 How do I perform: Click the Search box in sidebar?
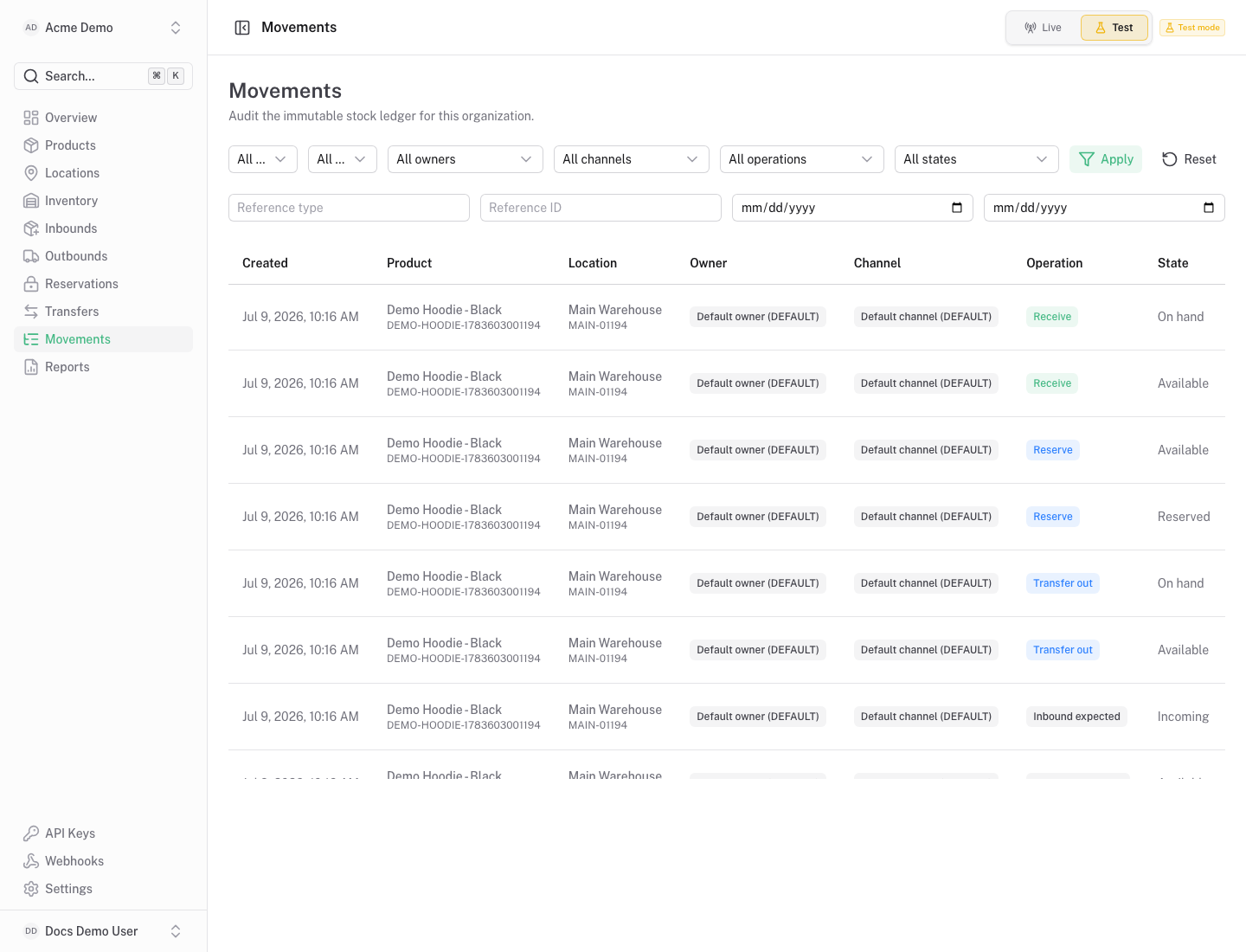click(103, 76)
